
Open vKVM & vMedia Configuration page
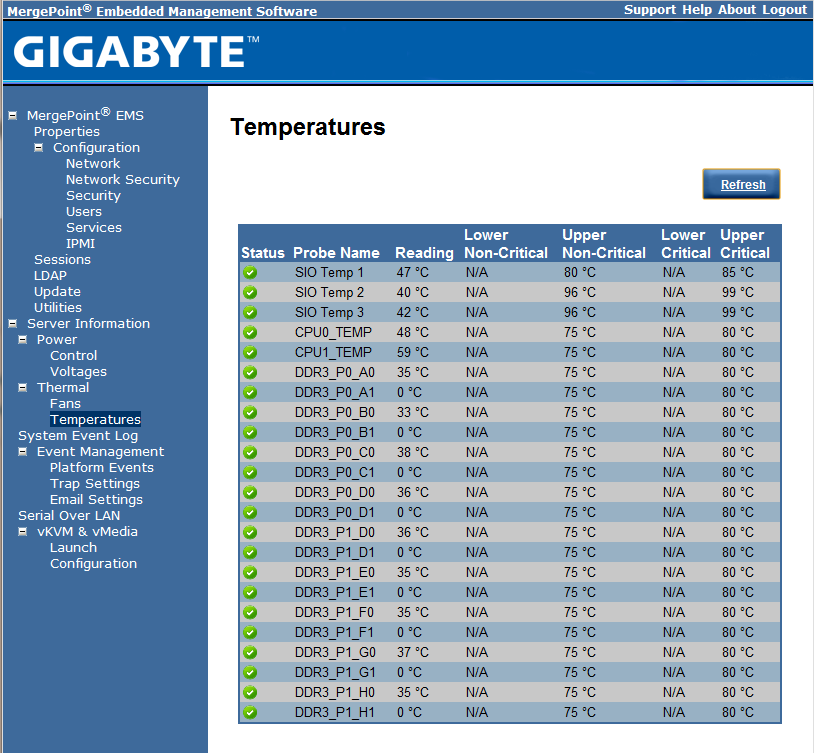[93, 564]
